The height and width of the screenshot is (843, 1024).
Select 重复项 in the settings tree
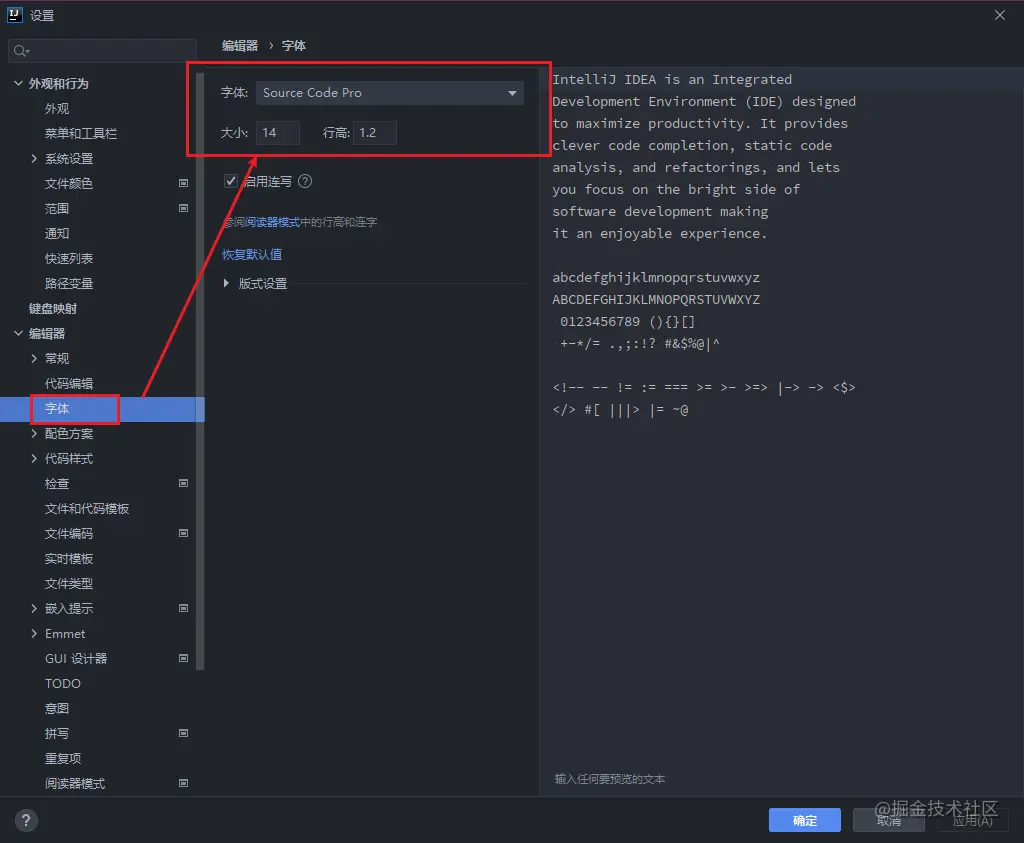pos(63,758)
